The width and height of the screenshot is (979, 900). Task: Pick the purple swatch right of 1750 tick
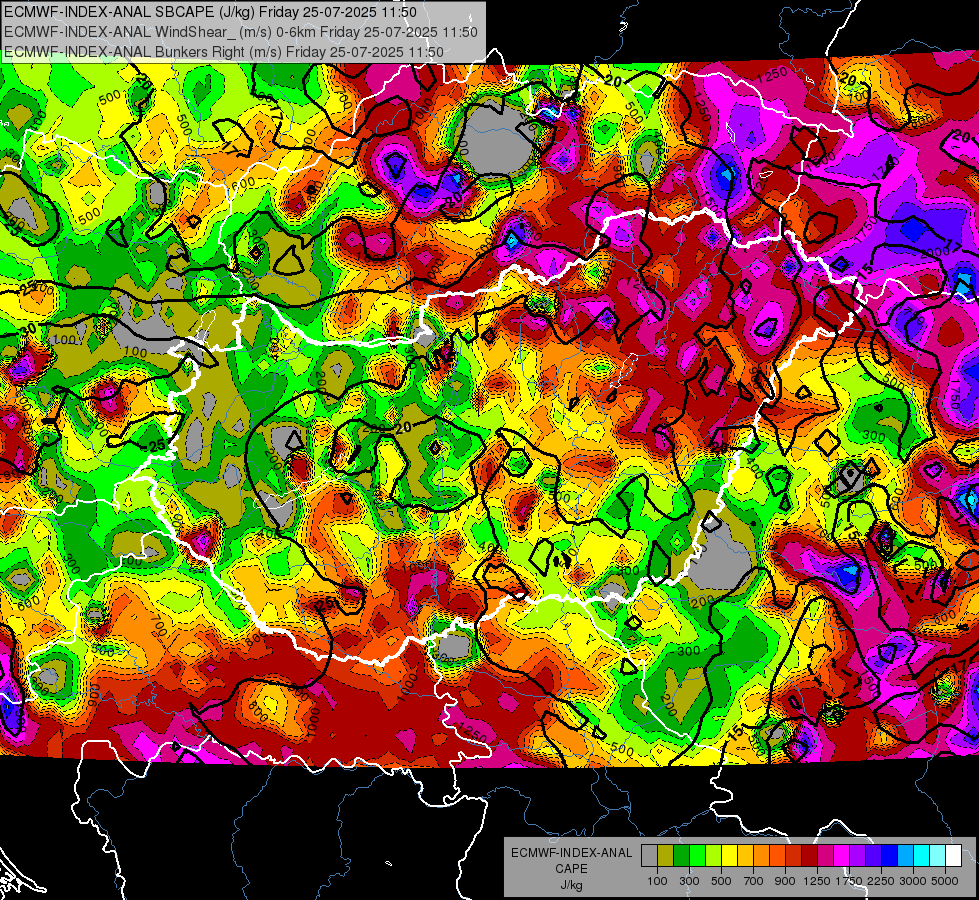pos(858,856)
